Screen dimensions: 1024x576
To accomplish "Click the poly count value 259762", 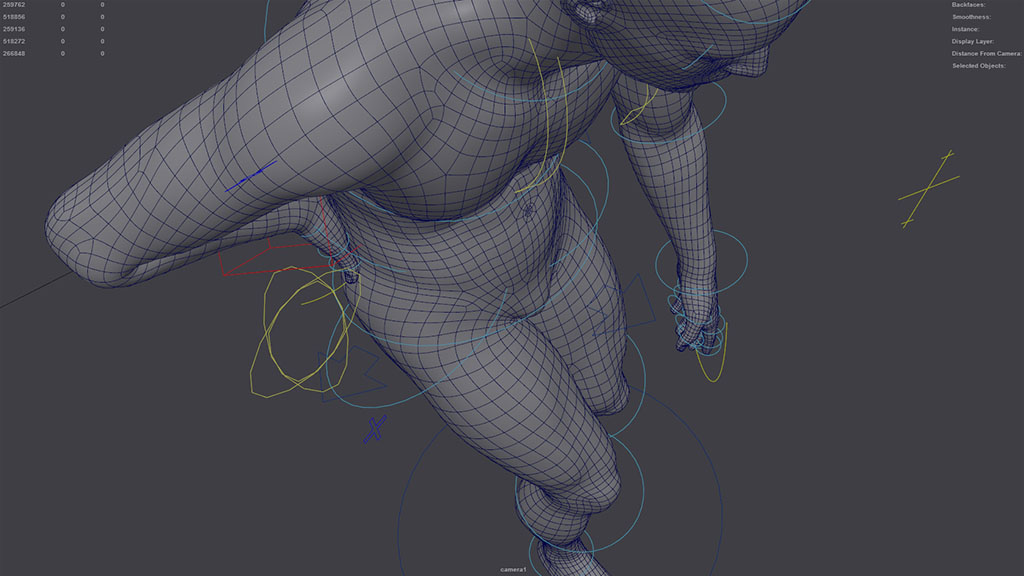I will point(14,5).
